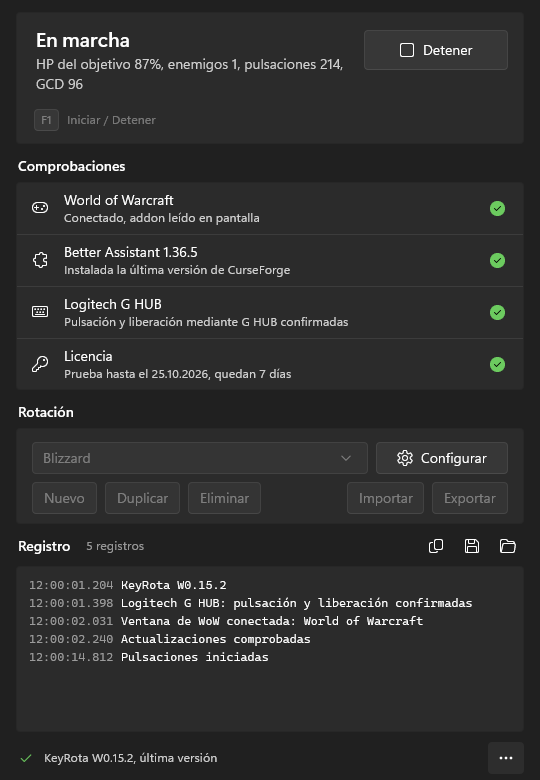The height and width of the screenshot is (780, 540).
Task: Click the F1 hotkey badge
Action: (46, 120)
